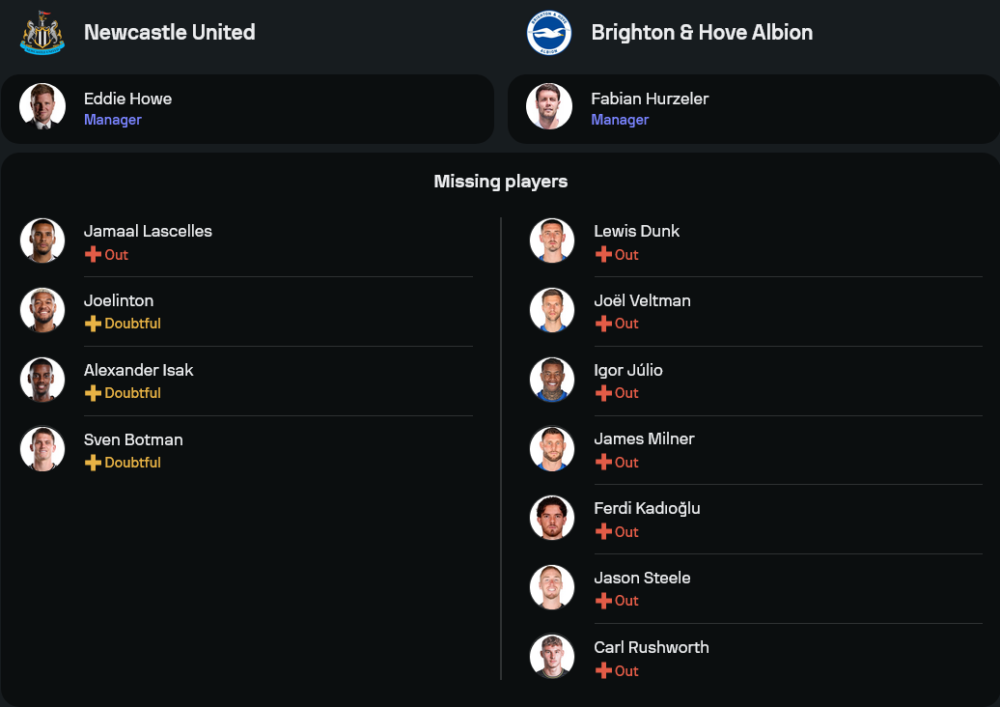Open the Newcastle United team name link

point(169,32)
